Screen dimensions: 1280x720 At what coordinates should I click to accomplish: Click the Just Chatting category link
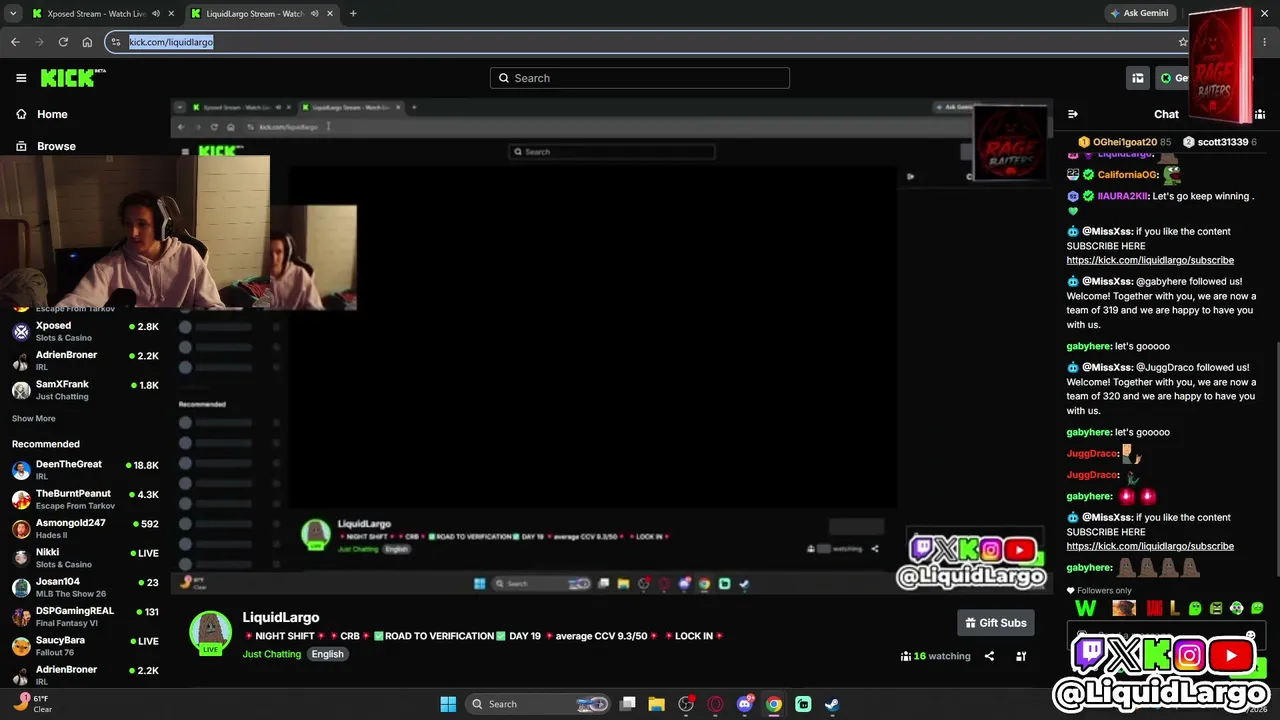click(x=271, y=654)
